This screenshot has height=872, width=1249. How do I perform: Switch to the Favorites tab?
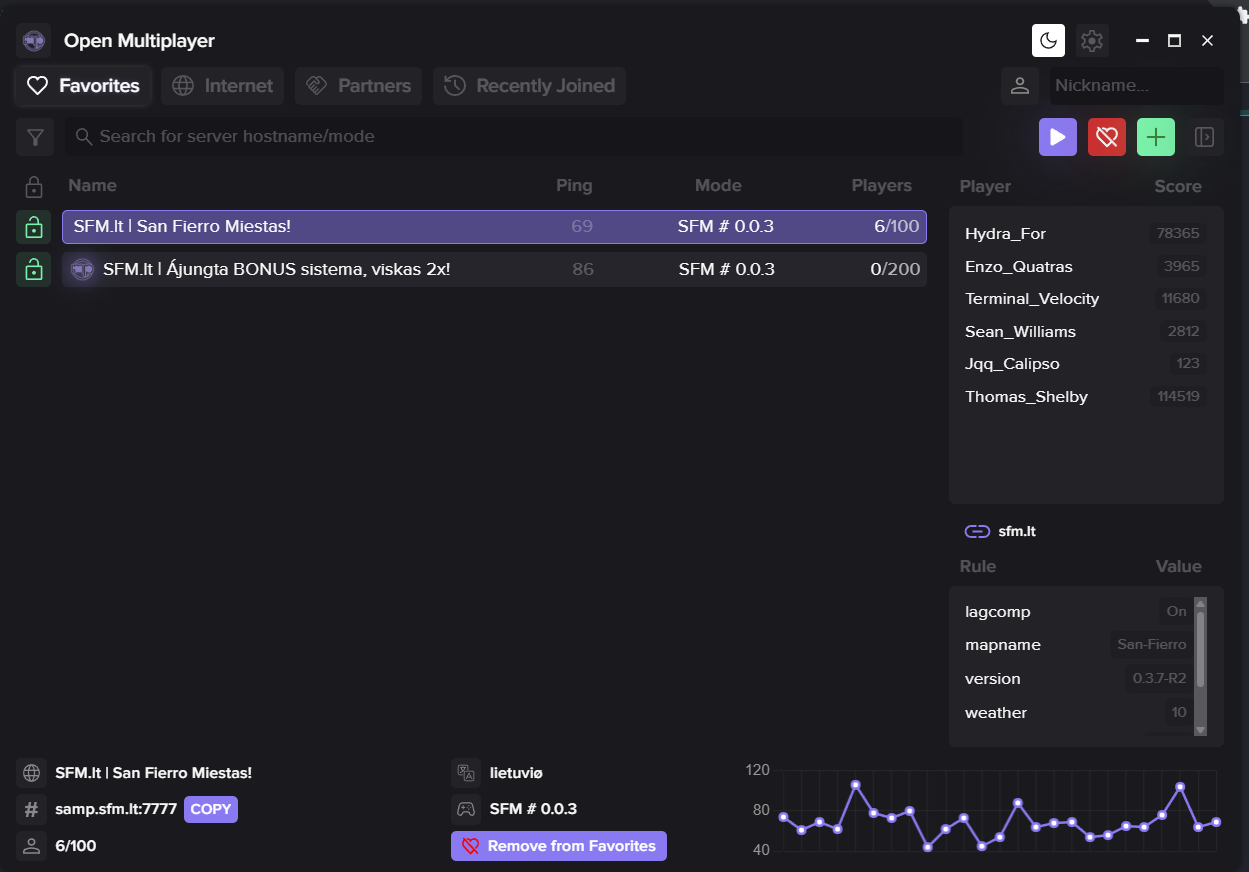point(83,86)
